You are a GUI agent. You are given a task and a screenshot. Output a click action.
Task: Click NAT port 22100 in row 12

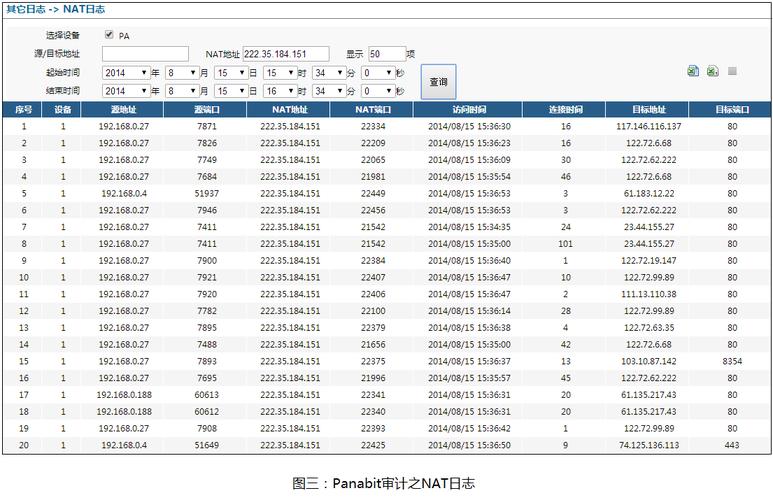point(373,311)
